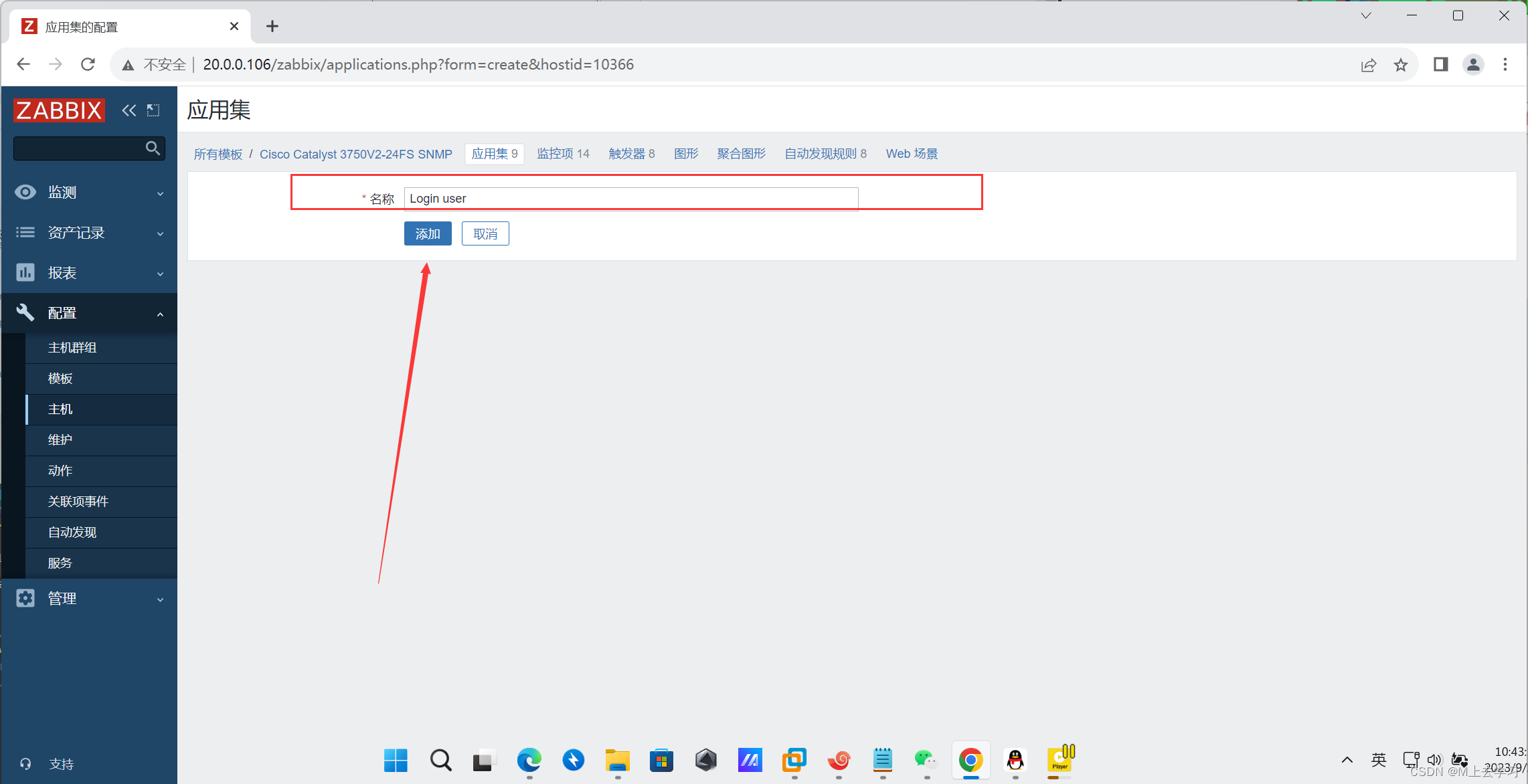Open Microsoft Edge from the taskbar

point(529,760)
